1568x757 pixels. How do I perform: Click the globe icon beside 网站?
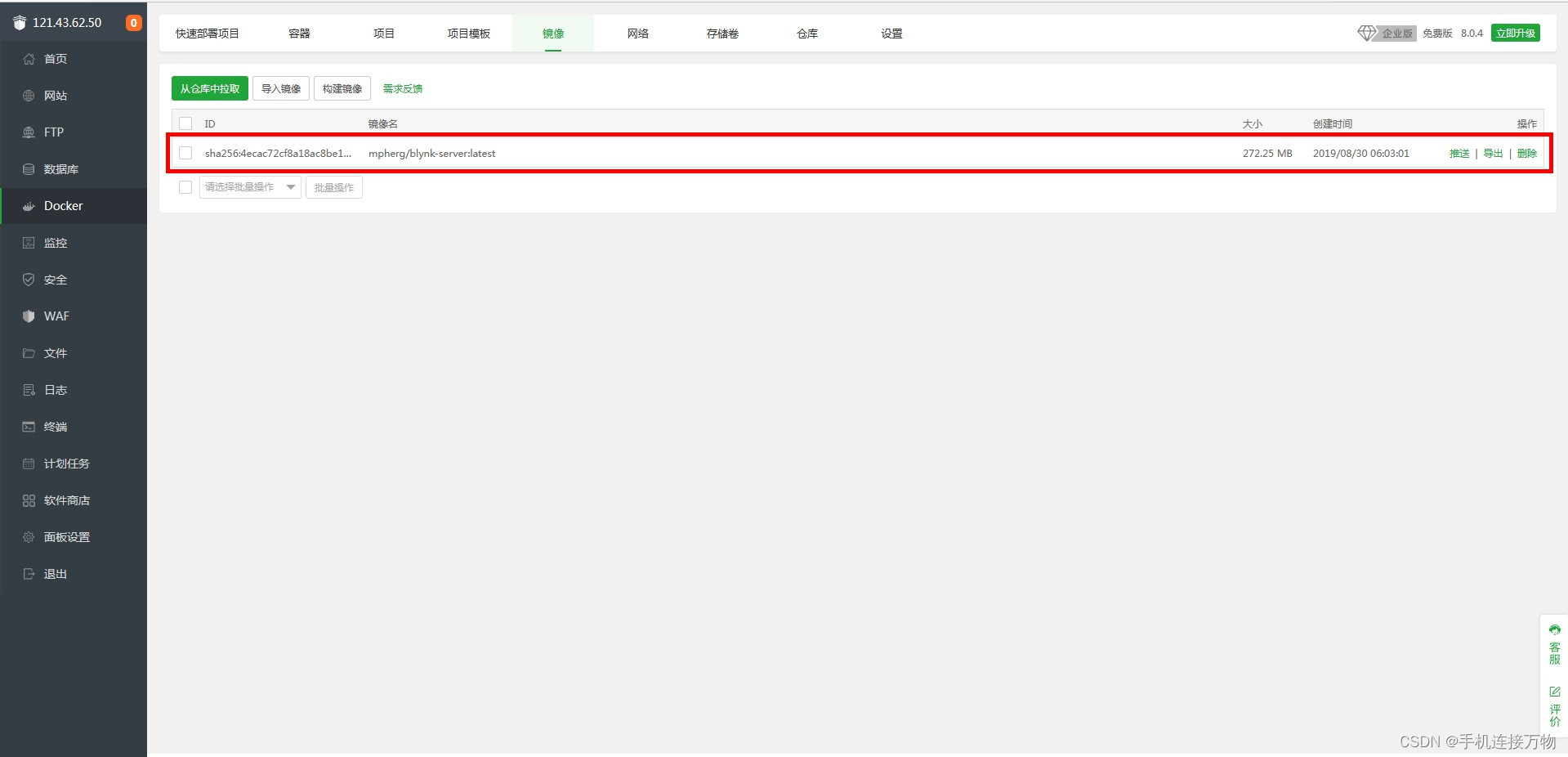click(x=29, y=96)
